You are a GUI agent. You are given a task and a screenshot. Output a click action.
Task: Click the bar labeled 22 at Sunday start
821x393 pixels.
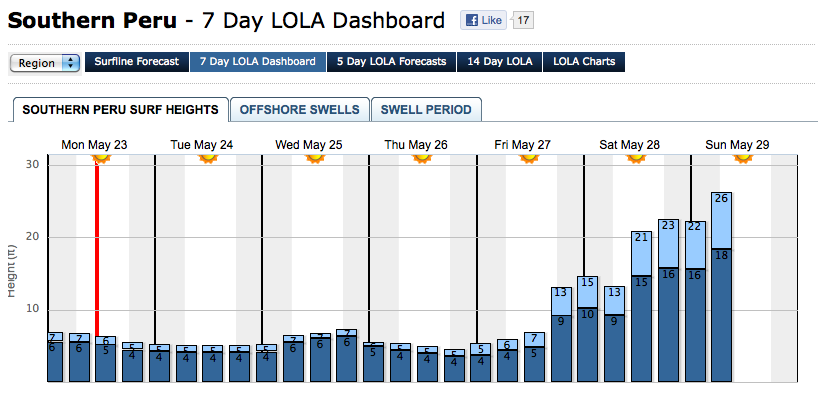[x=695, y=301]
